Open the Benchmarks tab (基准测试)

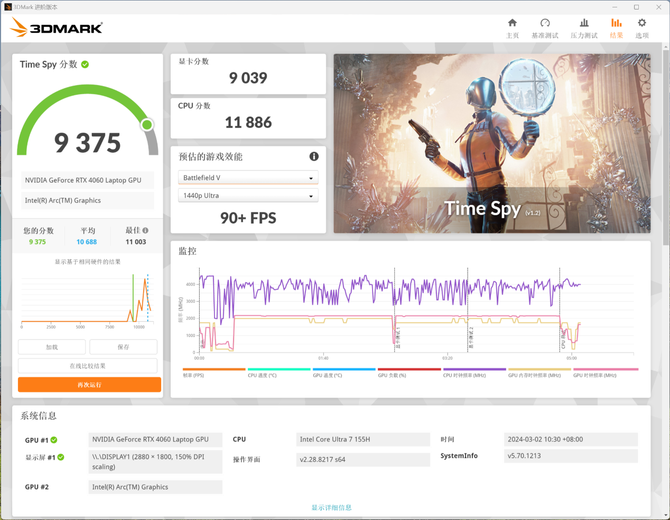point(544,28)
